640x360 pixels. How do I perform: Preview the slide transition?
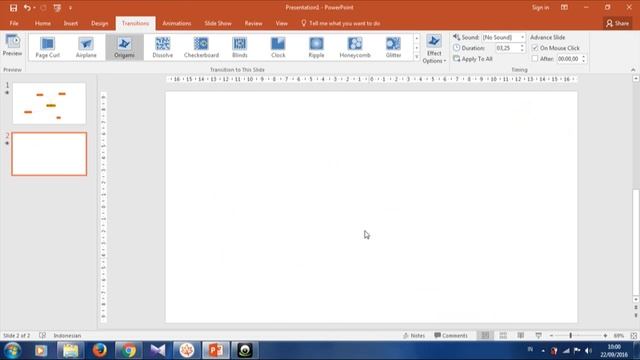click(x=12, y=45)
